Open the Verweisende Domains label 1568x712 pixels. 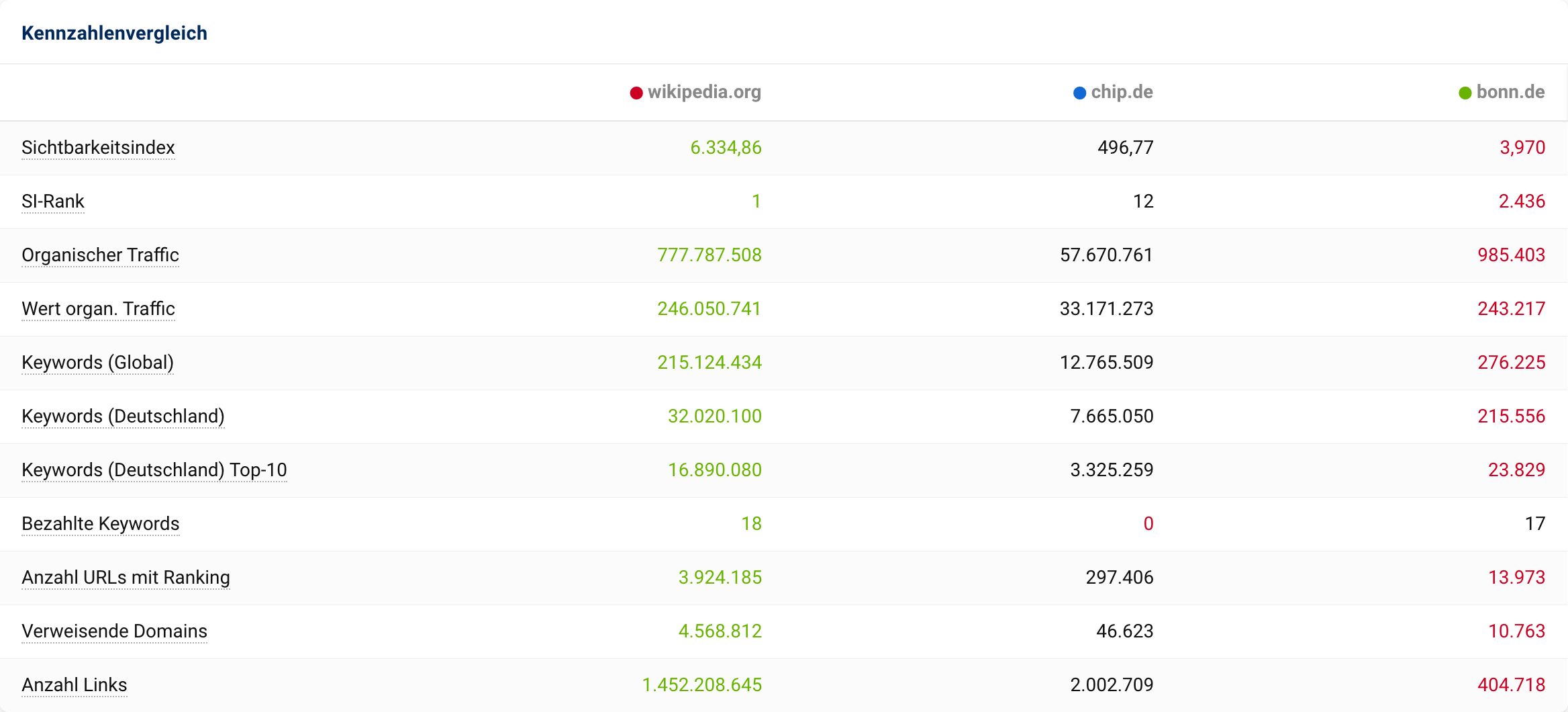[x=114, y=631]
